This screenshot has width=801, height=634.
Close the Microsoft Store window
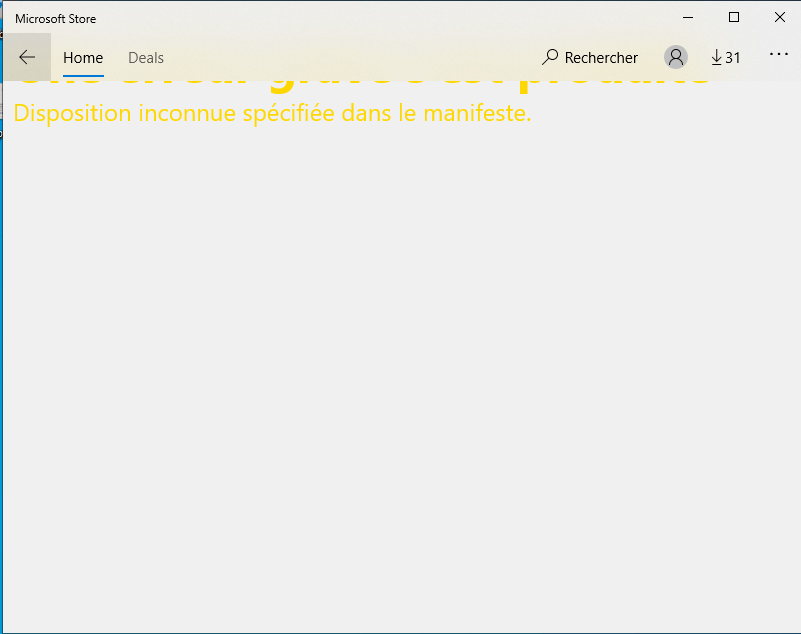click(x=780, y=17)
